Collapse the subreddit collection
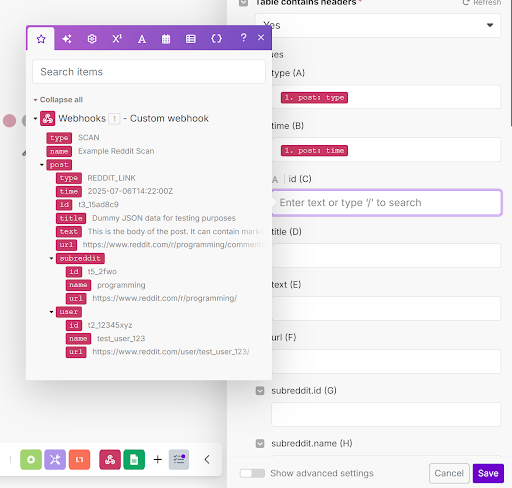The height and width of the screenshot is (488, 512). [51, 258]
